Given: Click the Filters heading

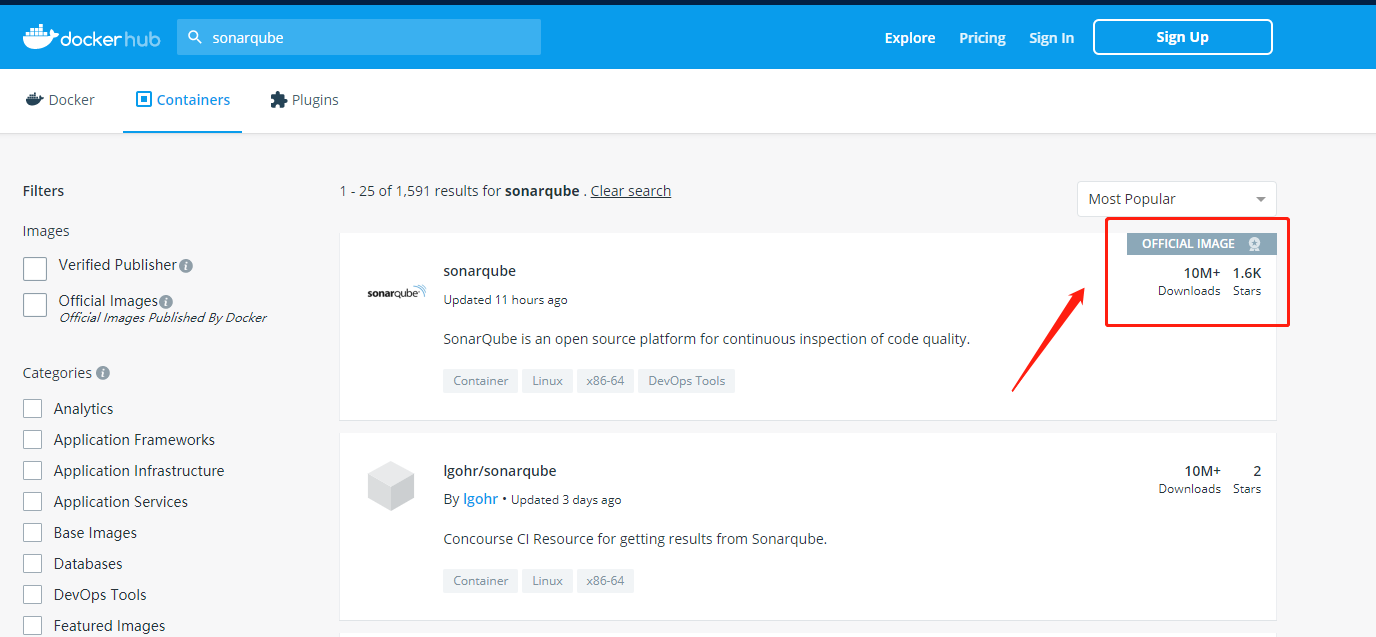Looking at the screenshot, I should tap(43, 191).
